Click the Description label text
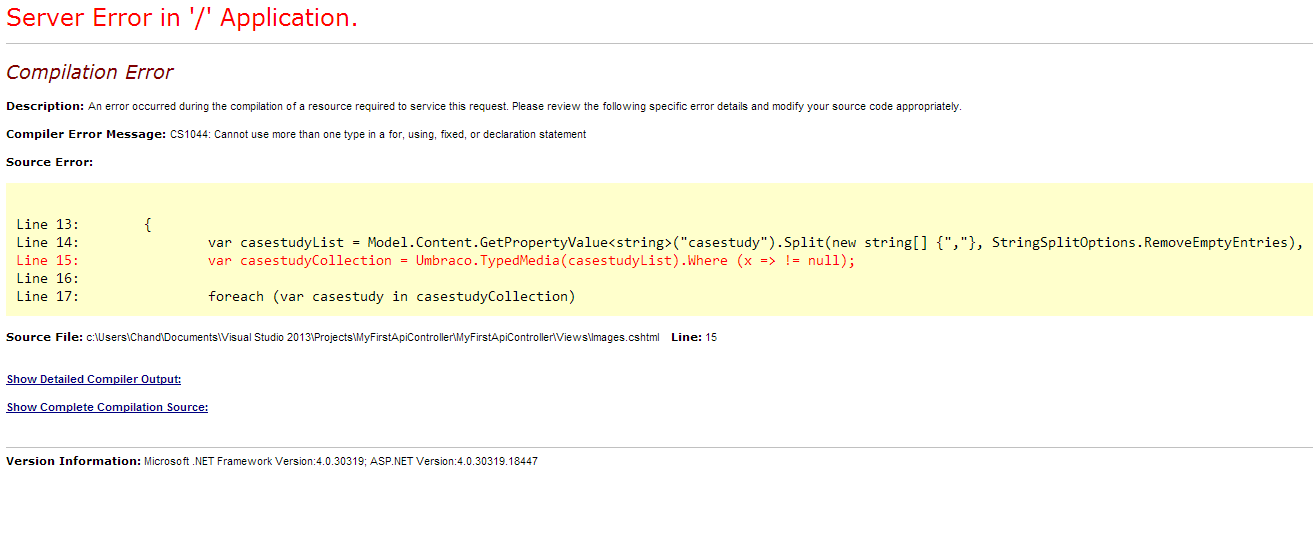1313x558 pixels. pyautogui.click(x=45, y=106)
